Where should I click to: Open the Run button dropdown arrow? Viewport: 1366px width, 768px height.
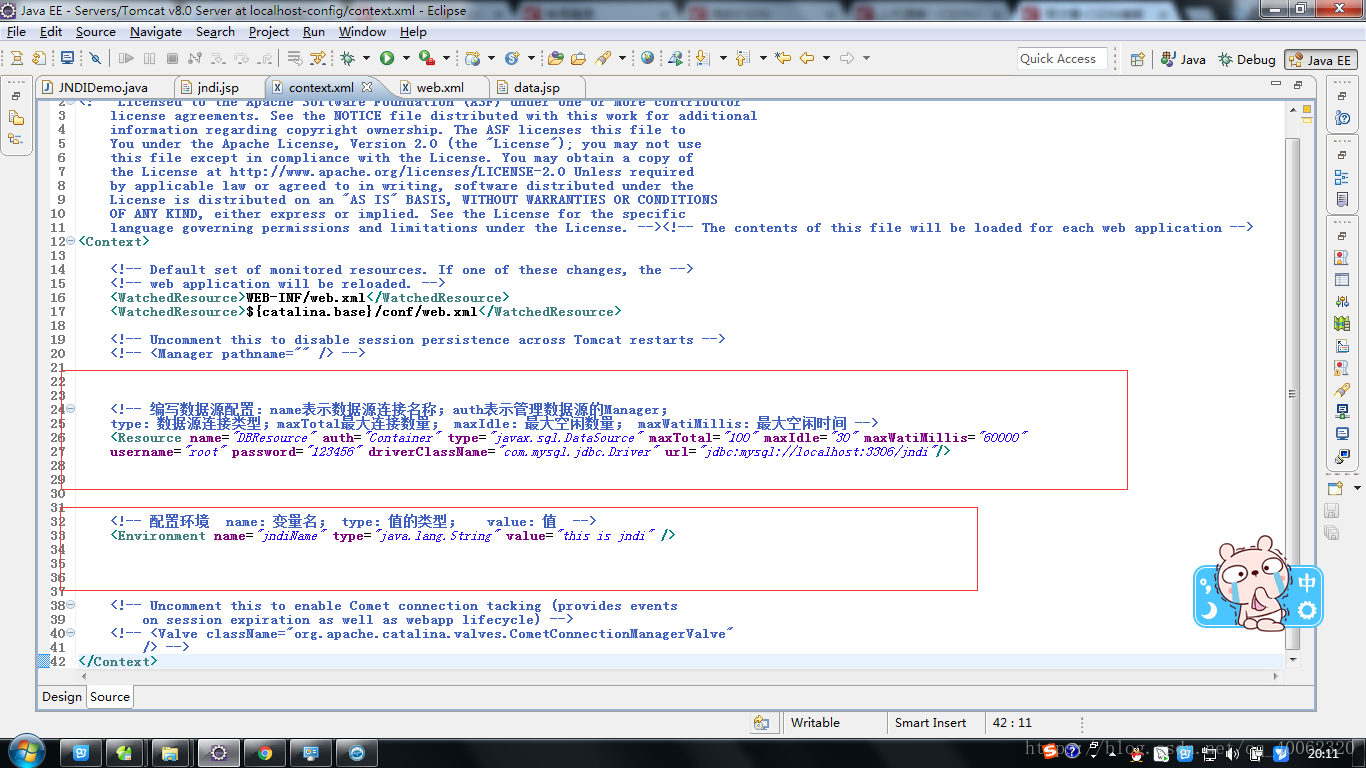406,58
